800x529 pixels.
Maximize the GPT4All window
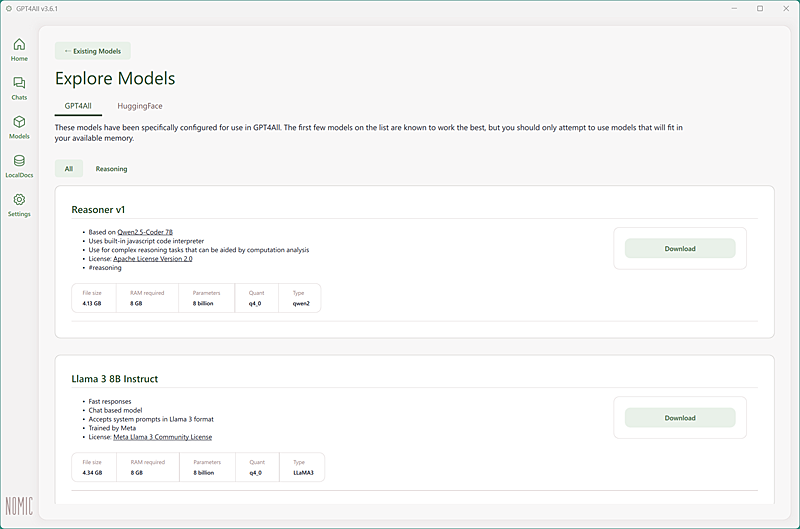point(760,8)
